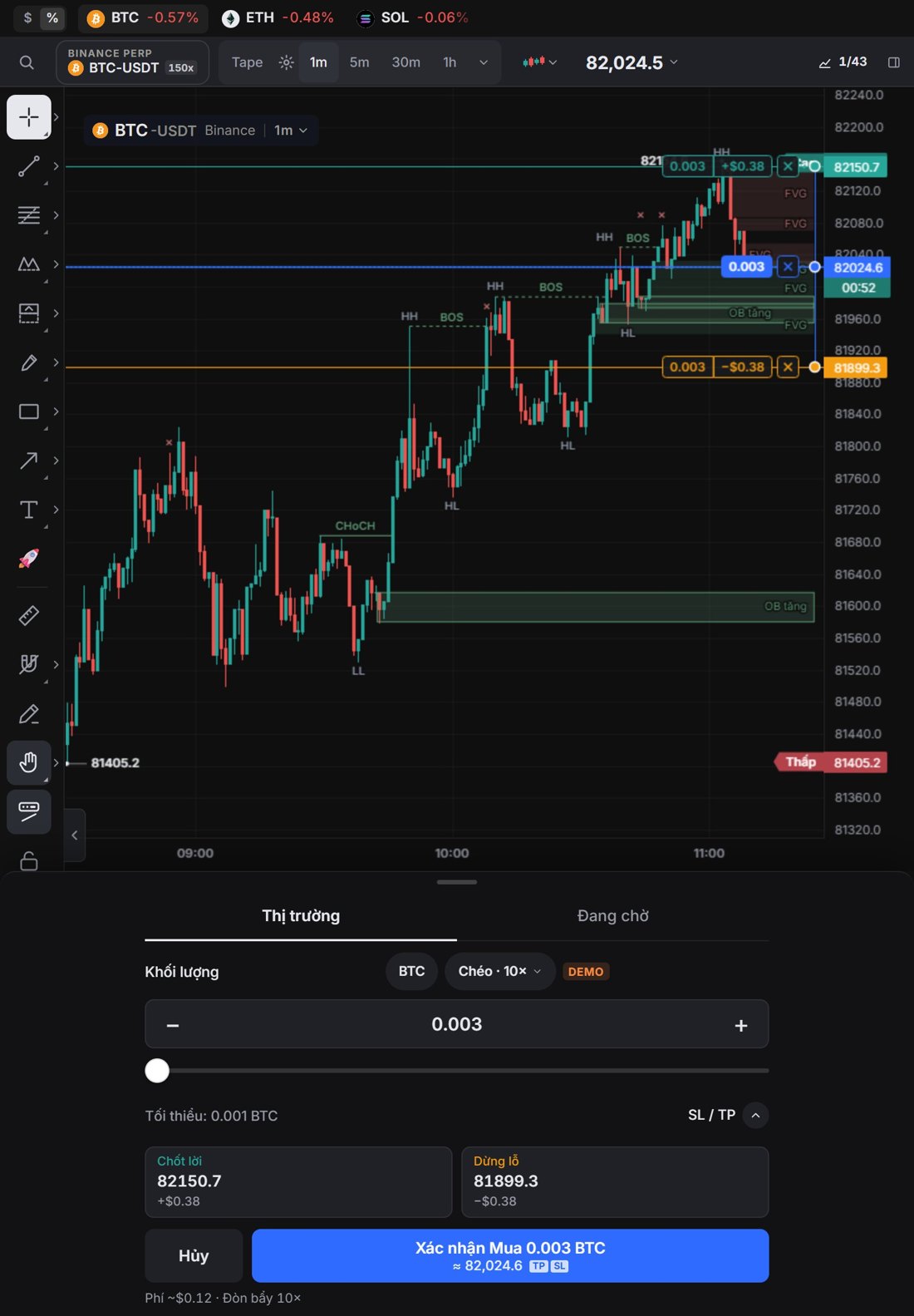
Task: Open symbol search with the magnifier icon
Action: click(27, 62)
